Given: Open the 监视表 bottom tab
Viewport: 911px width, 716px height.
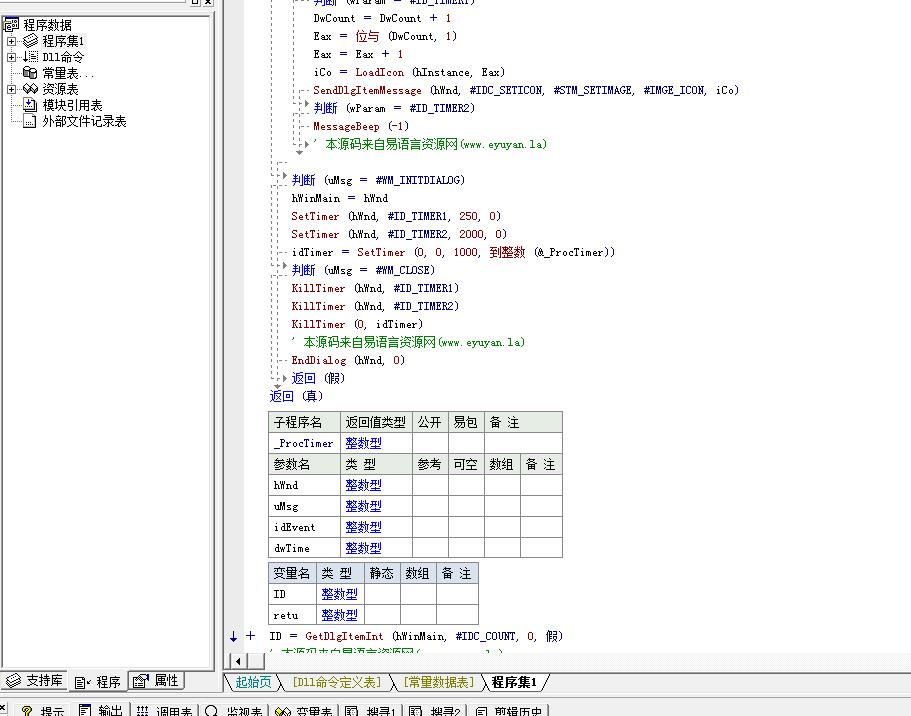Looking at the screenshot, I should 235,710.
